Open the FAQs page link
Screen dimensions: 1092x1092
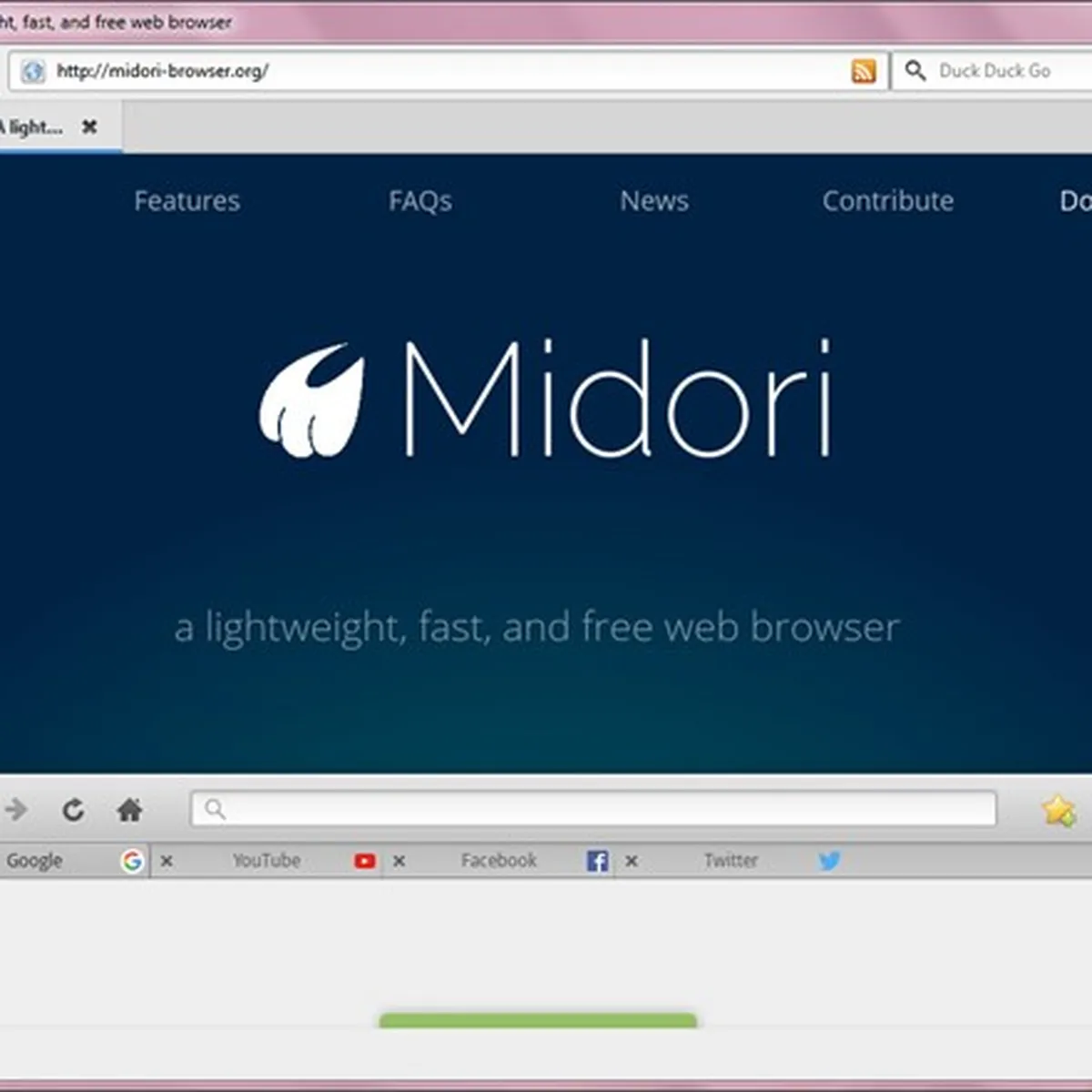pos(420,201)
